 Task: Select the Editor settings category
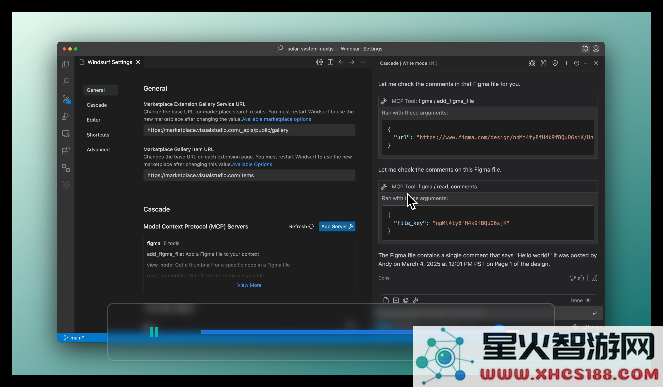93,120
